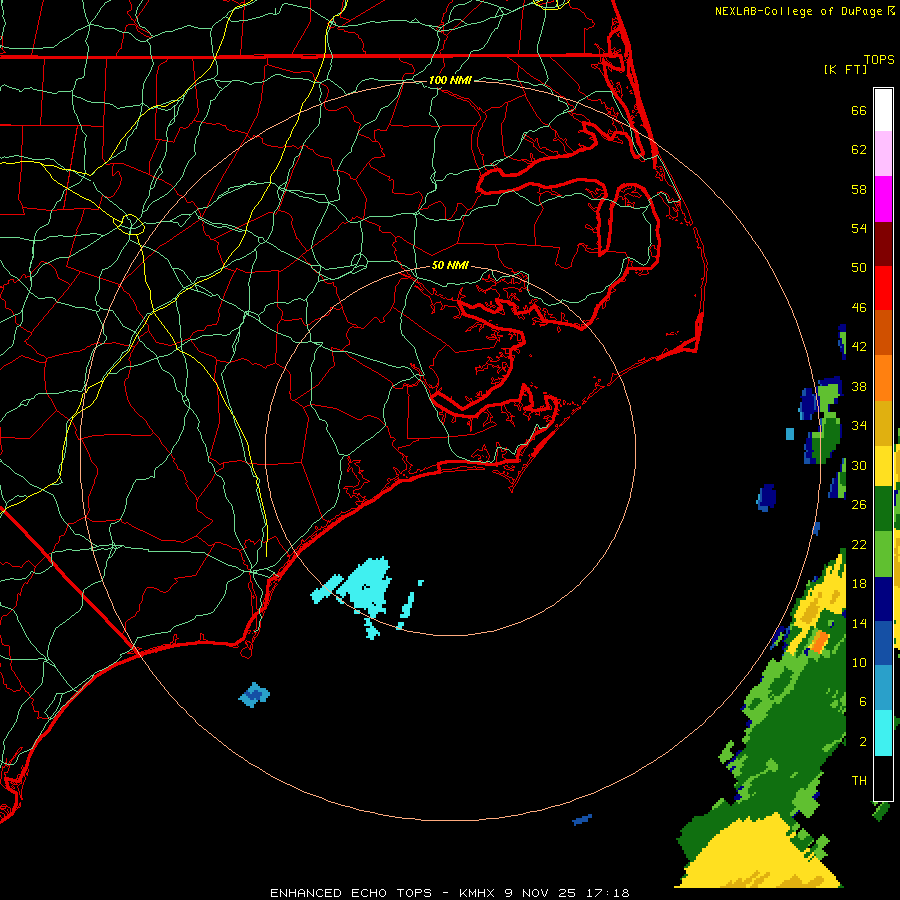
Task: Click the '54' legend value
Action: pos(859,228)
